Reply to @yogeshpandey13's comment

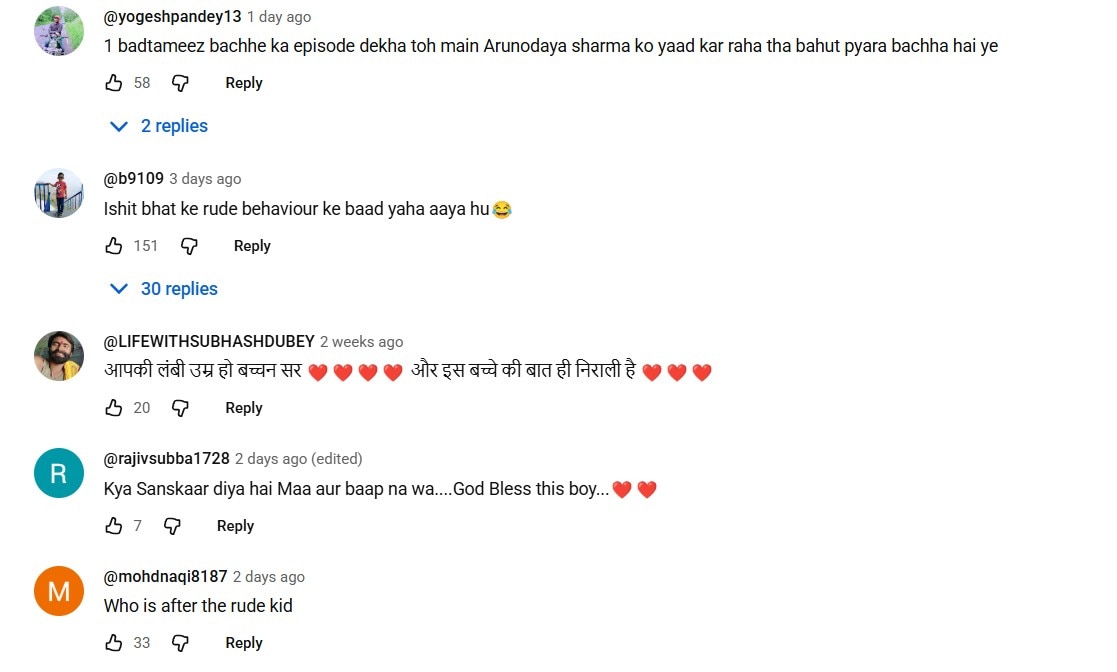(244, 83)
